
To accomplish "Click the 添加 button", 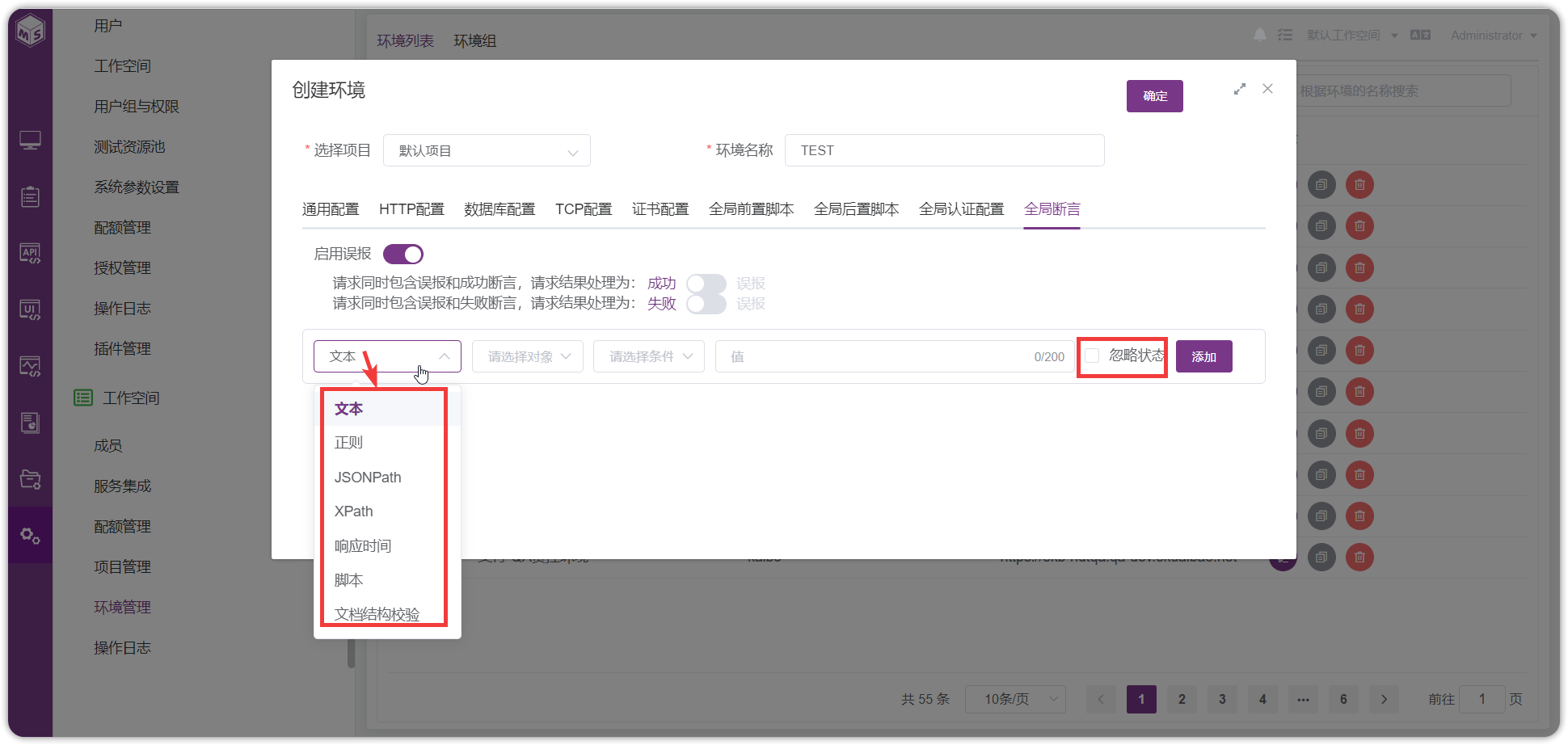I will [x=1204, y=356].
